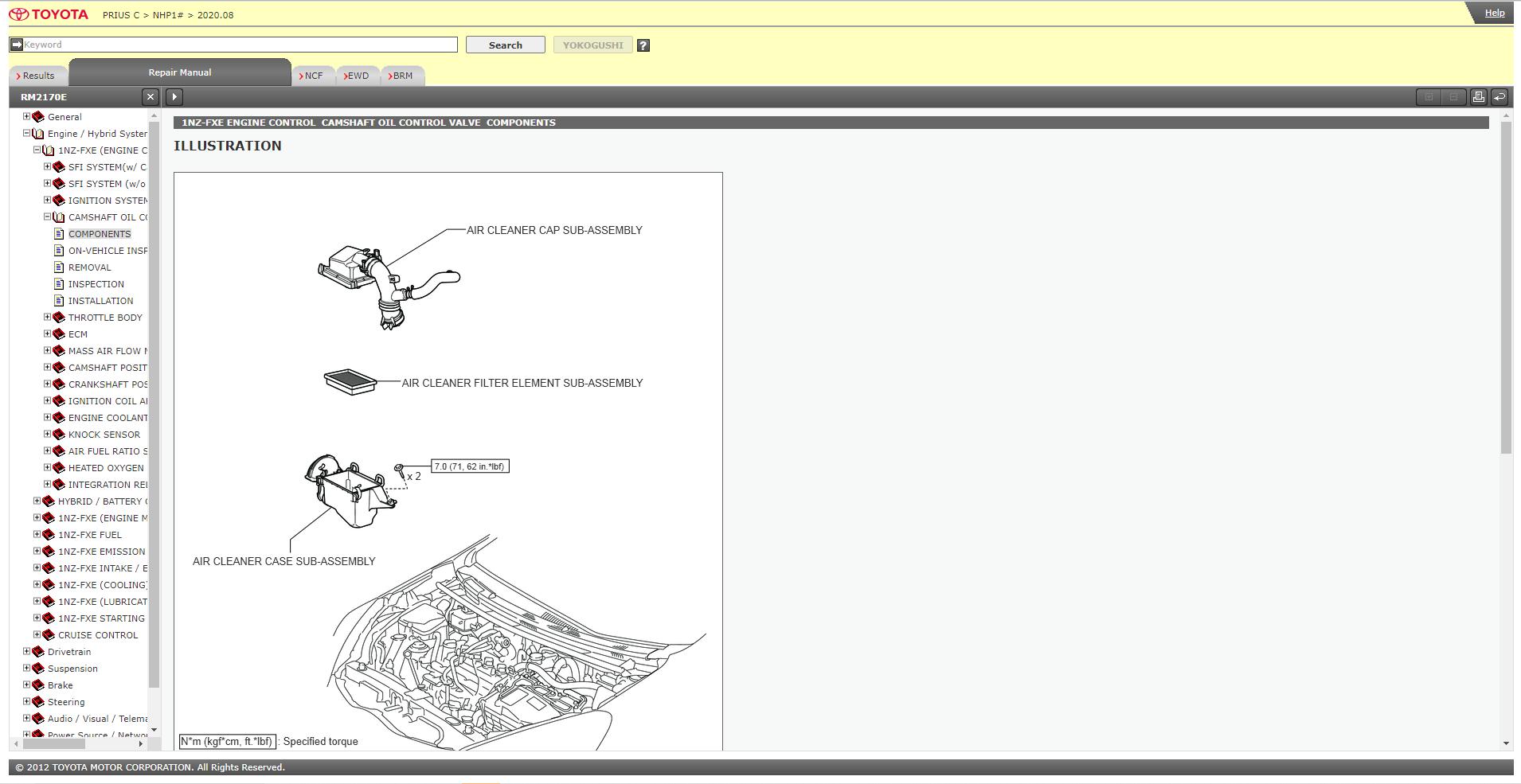Click the play arrow panel toggle button
The height and width of the screenshot is (784, 1521).
(174, 97)
